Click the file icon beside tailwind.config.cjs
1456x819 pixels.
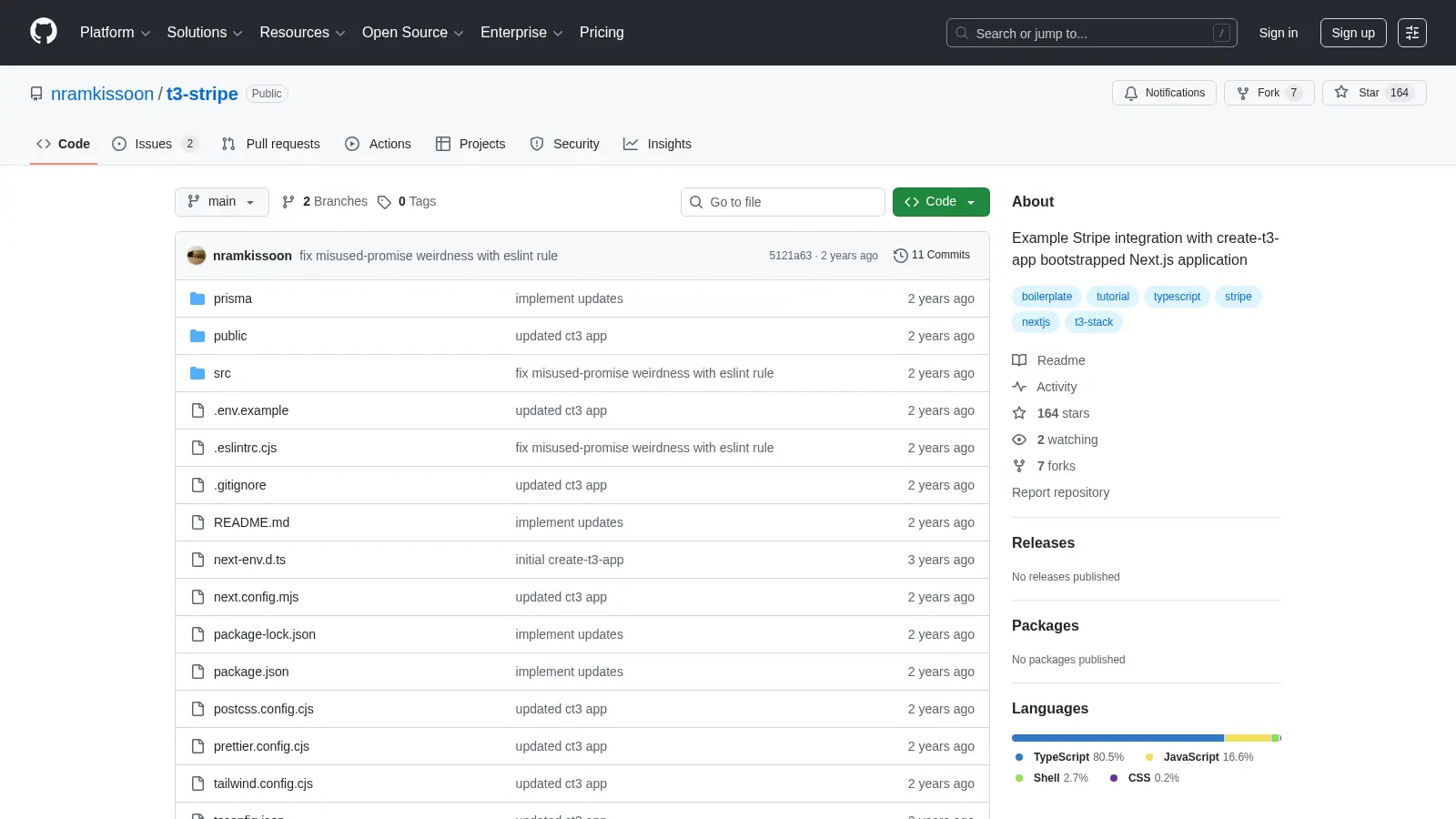point(197,784)
